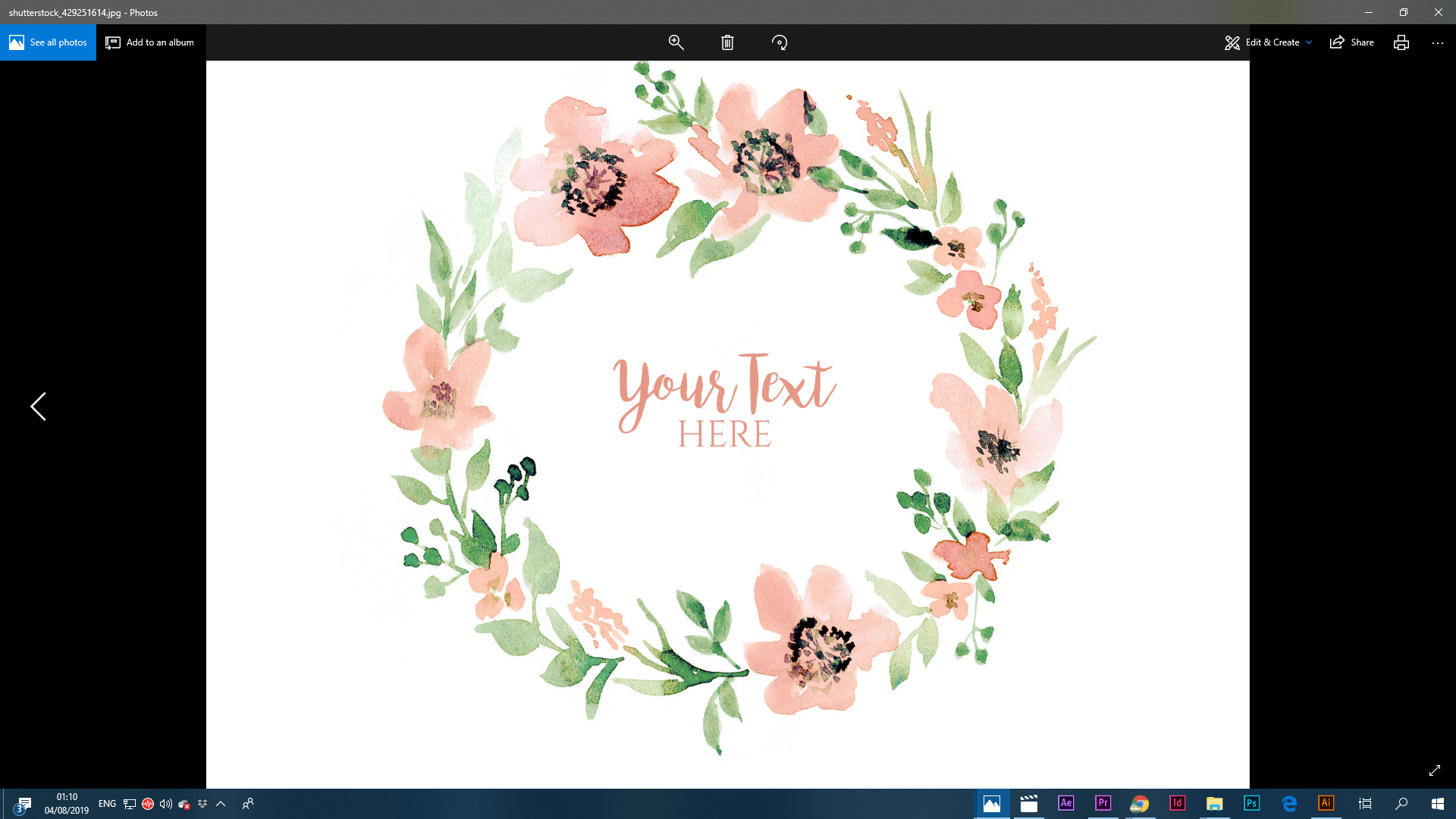
Task: Share the photo
Action: pos(1351,42)
